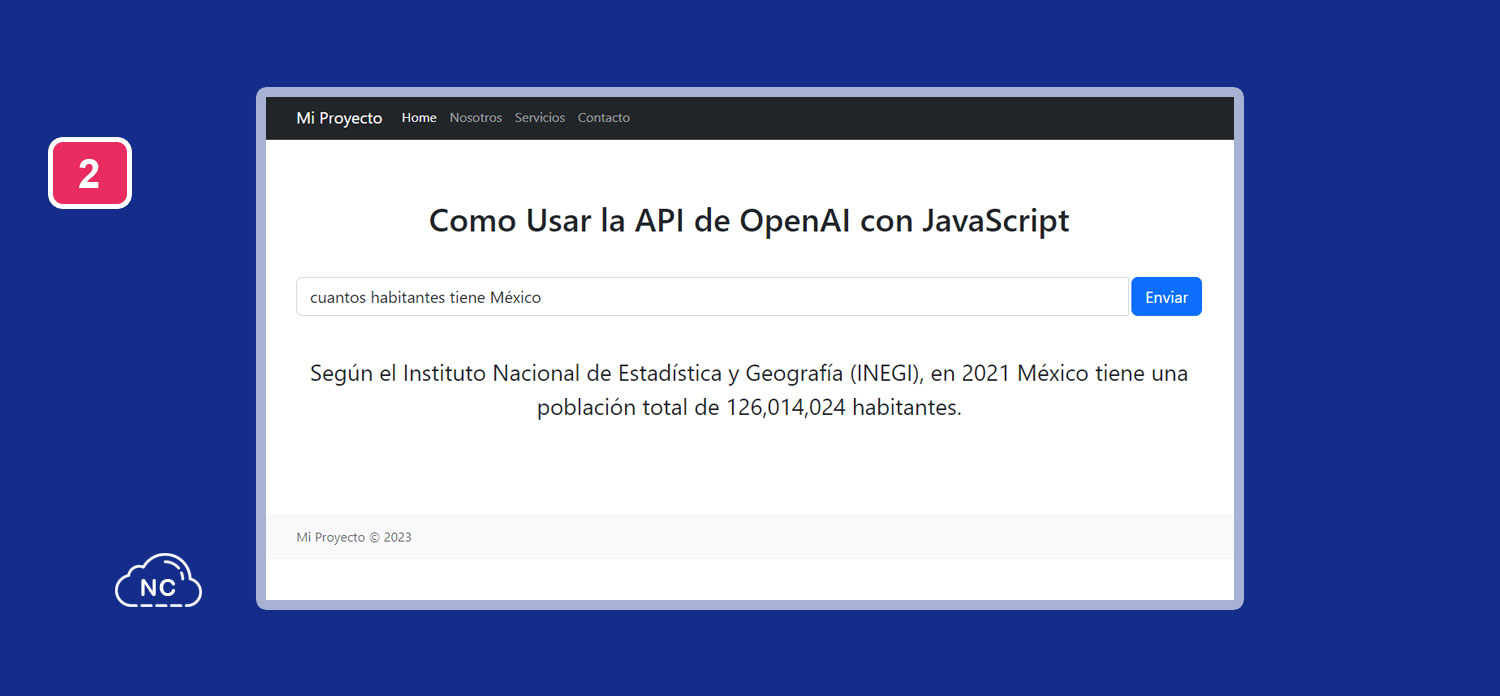Click the page heading about OpenAI API
Screen dimensions: 1500x696
click(x=749, y=220)
